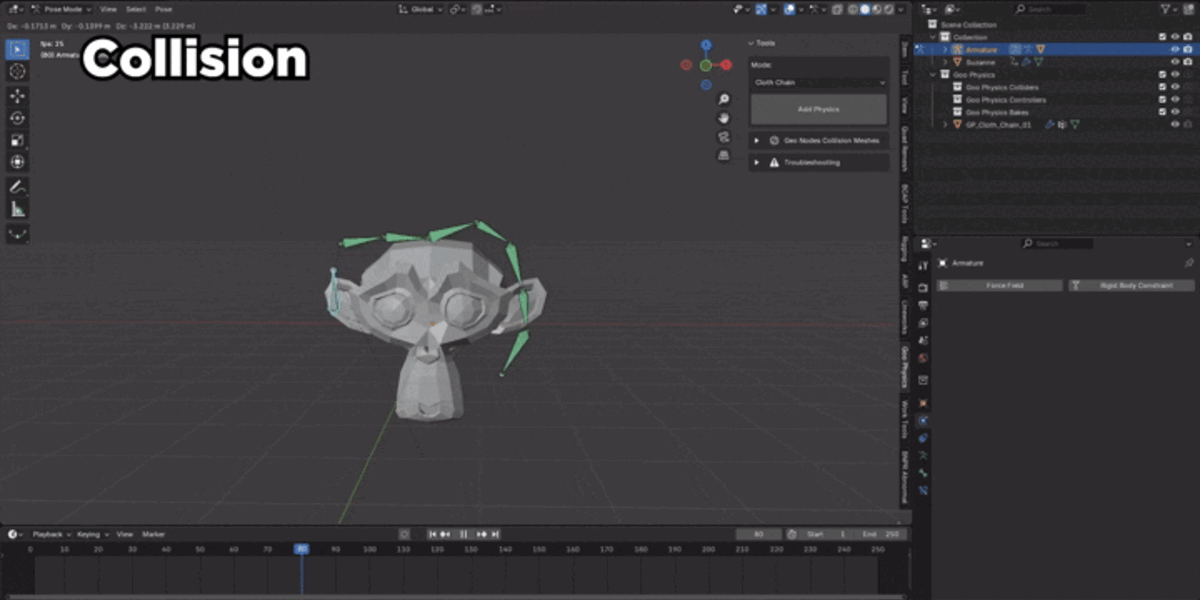The height and width of the screenshot is (600, 1200).
Task: Click the current frame 80 marker
Action: pos(301,549)
